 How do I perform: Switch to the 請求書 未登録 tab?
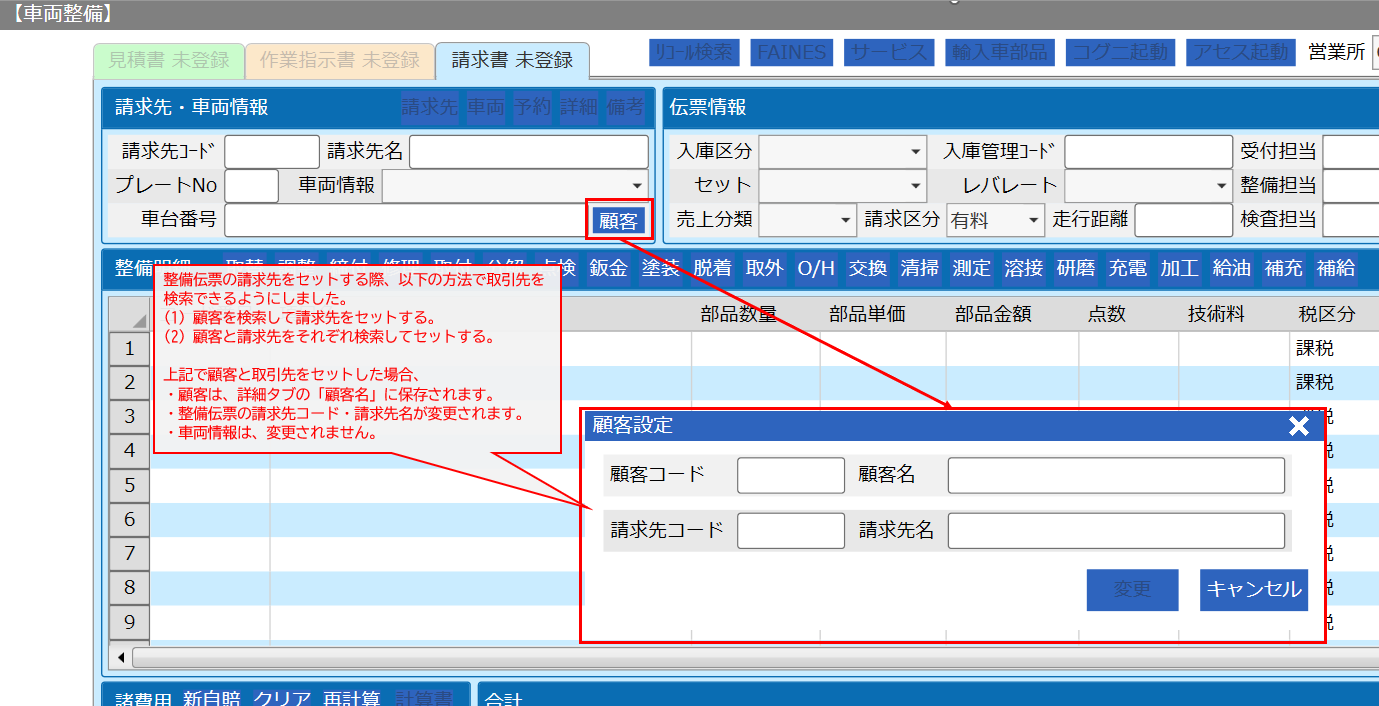(x=512, y=60)
